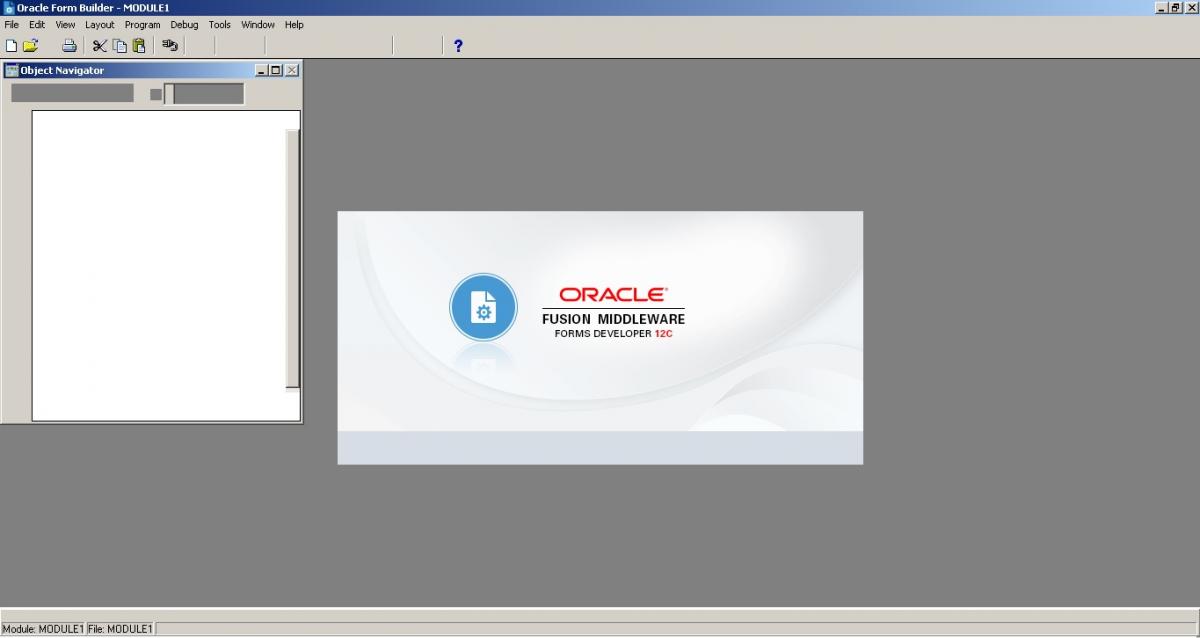Click the Object Navigator Find field
The height and width of the screenshot is (638, 1200).
208,94
